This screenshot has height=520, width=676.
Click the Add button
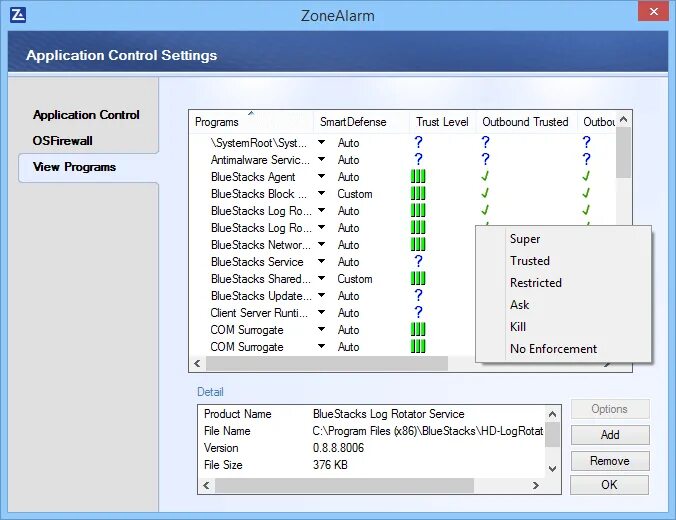(x=610, y=435)
